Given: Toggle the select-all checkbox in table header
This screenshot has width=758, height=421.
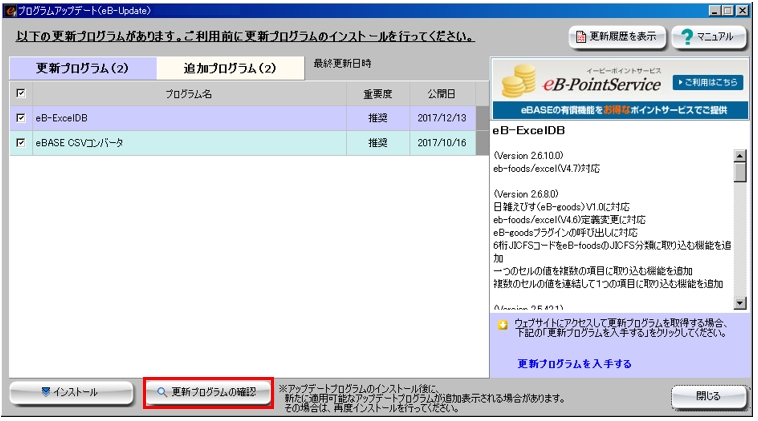Looking at the screenshot, I should (21, 93).
